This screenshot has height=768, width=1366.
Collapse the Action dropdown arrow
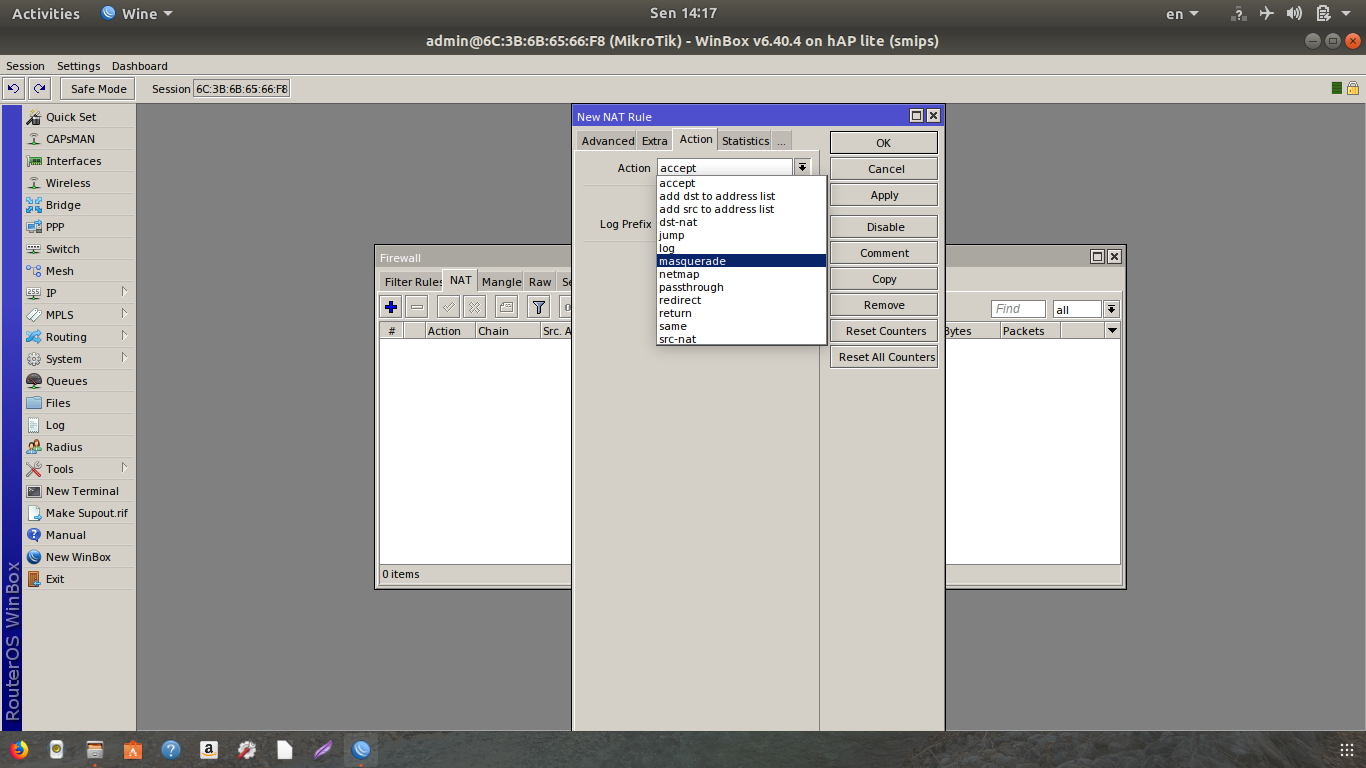pos(802,168)
